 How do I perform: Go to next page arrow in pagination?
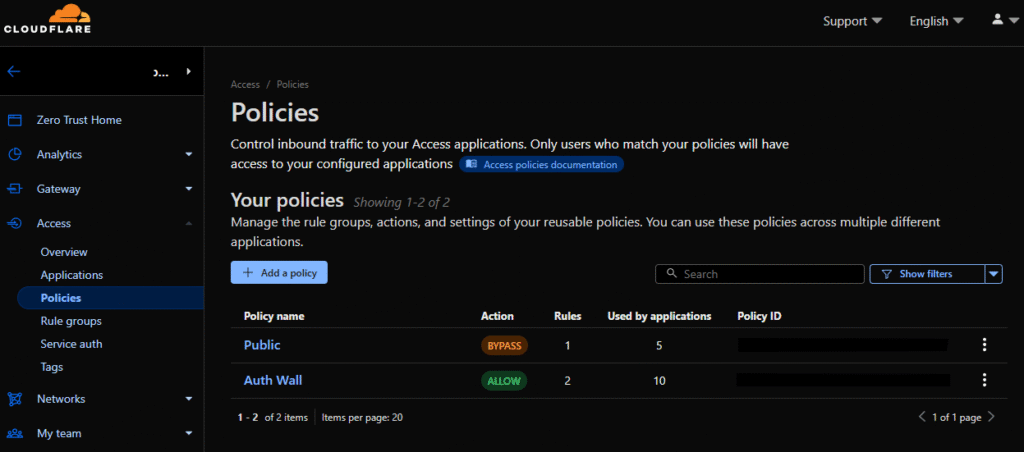click(991, 417)
